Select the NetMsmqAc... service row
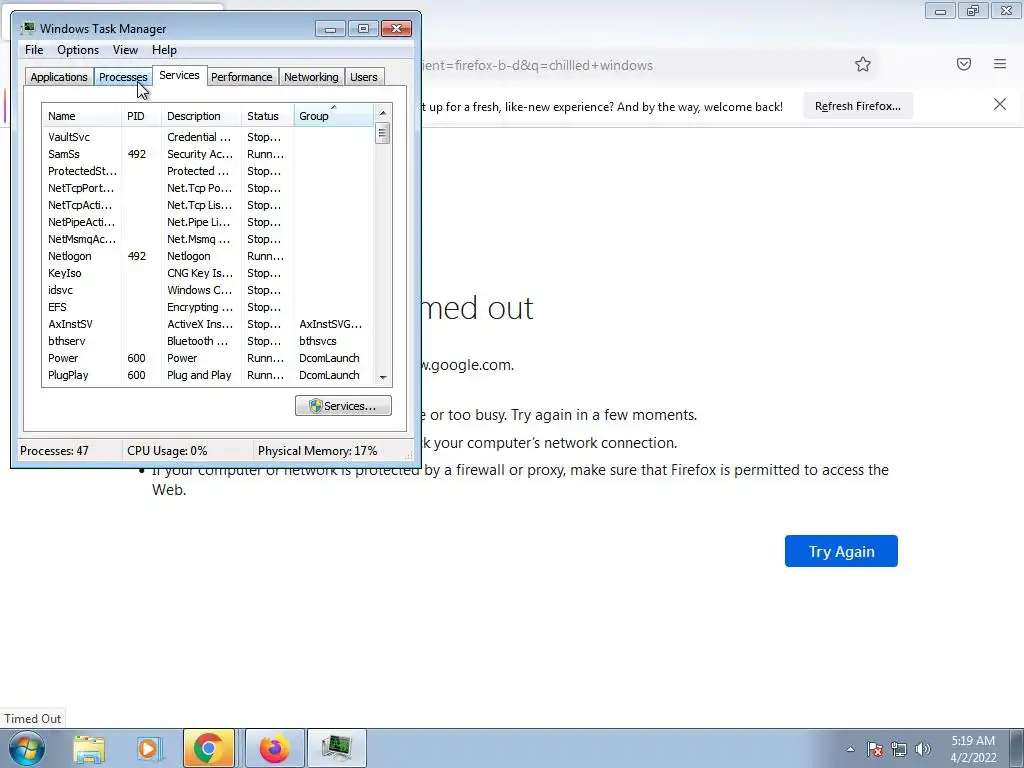This screenshot has height=768, width=1024. tap(208, 239)
